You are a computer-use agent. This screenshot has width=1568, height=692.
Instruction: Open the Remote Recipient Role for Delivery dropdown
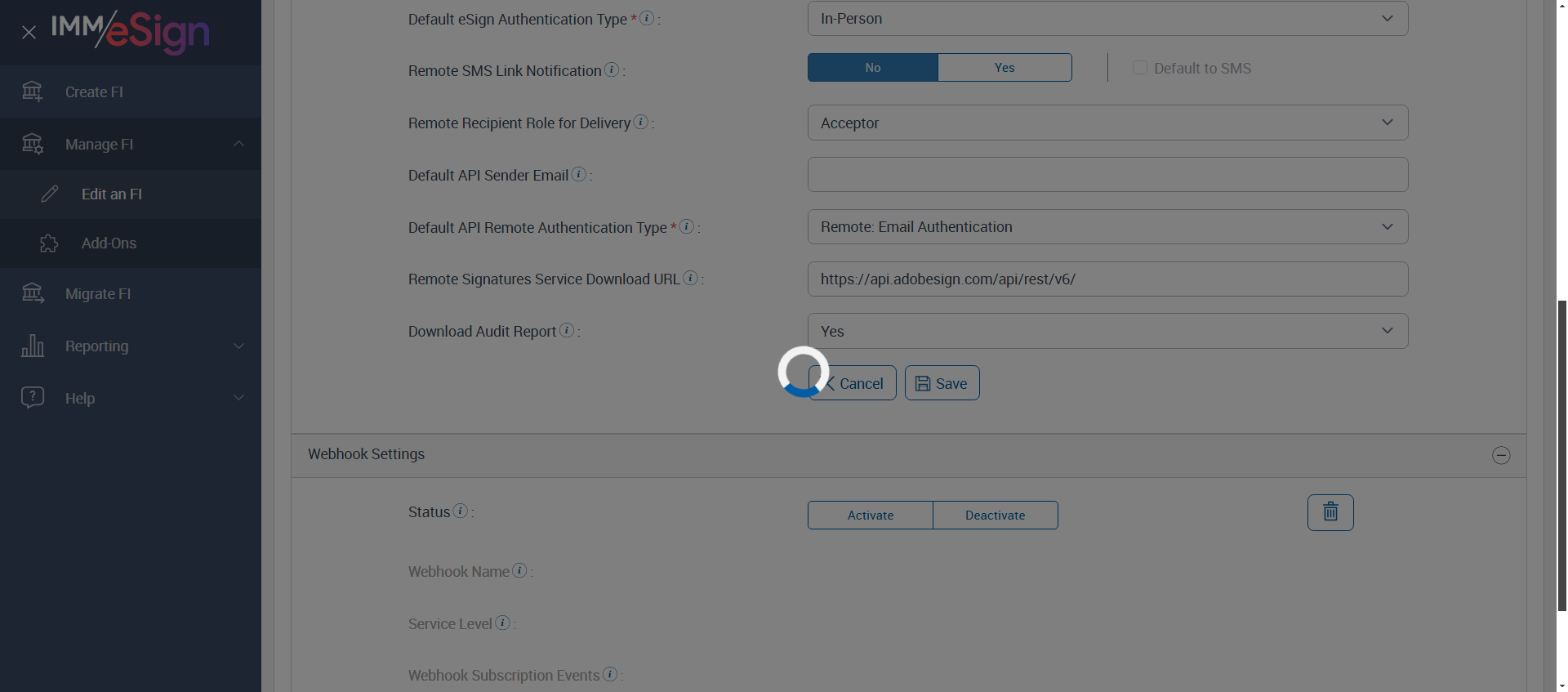[x=1107, y=123]
